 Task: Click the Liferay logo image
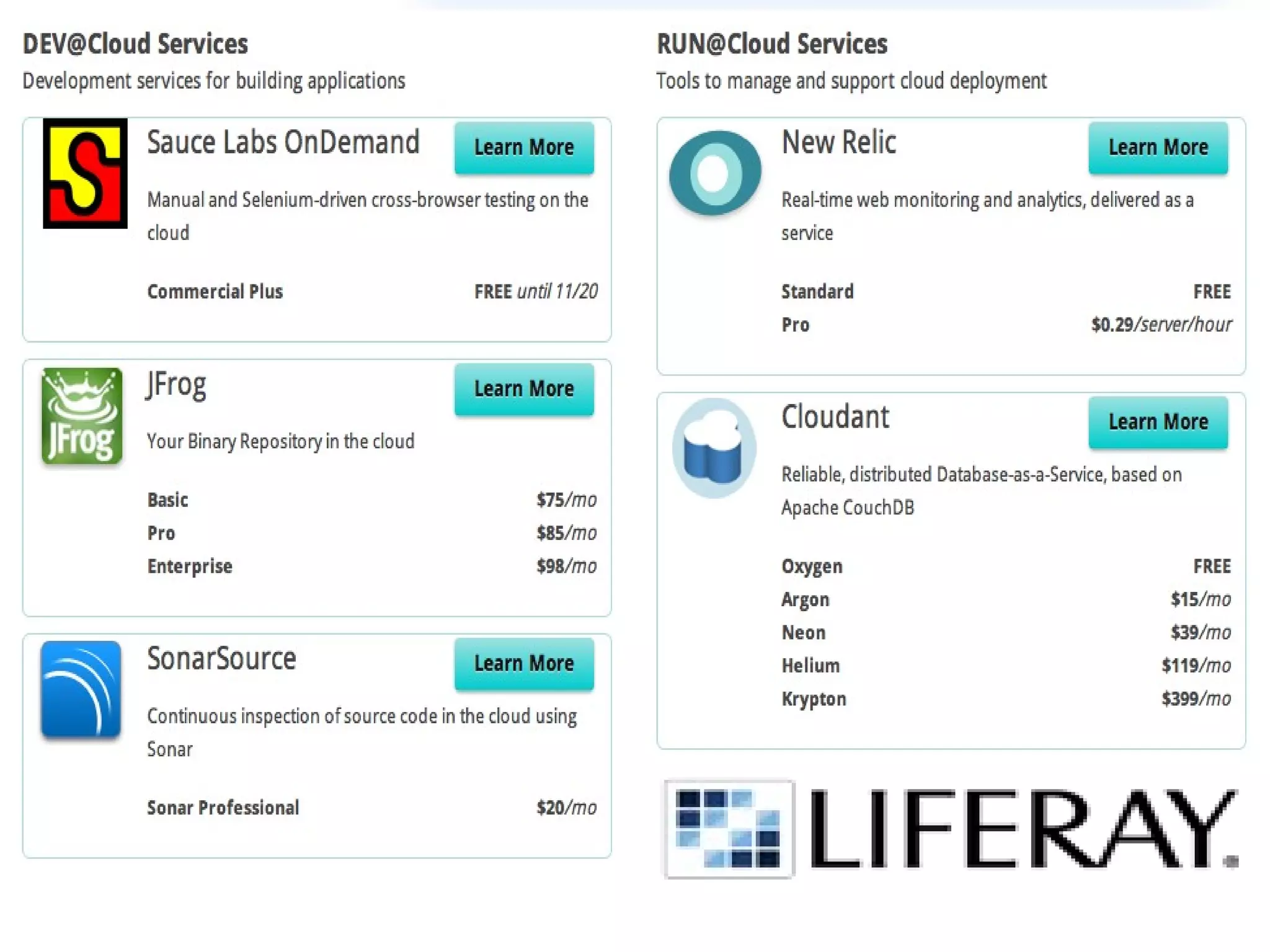(951, 829)
